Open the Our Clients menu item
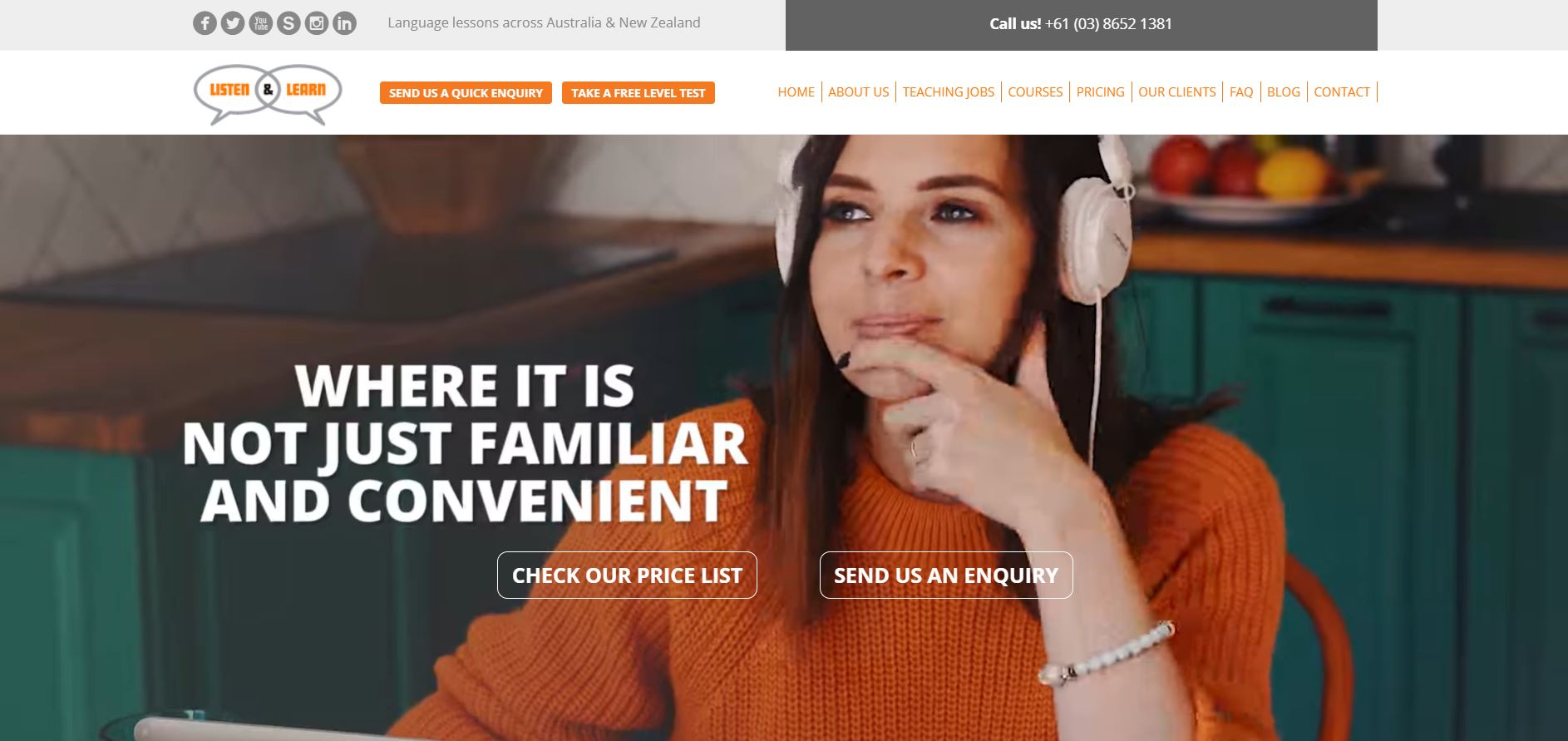Viewport: 1568px width, 741px height. (1176, 92)
